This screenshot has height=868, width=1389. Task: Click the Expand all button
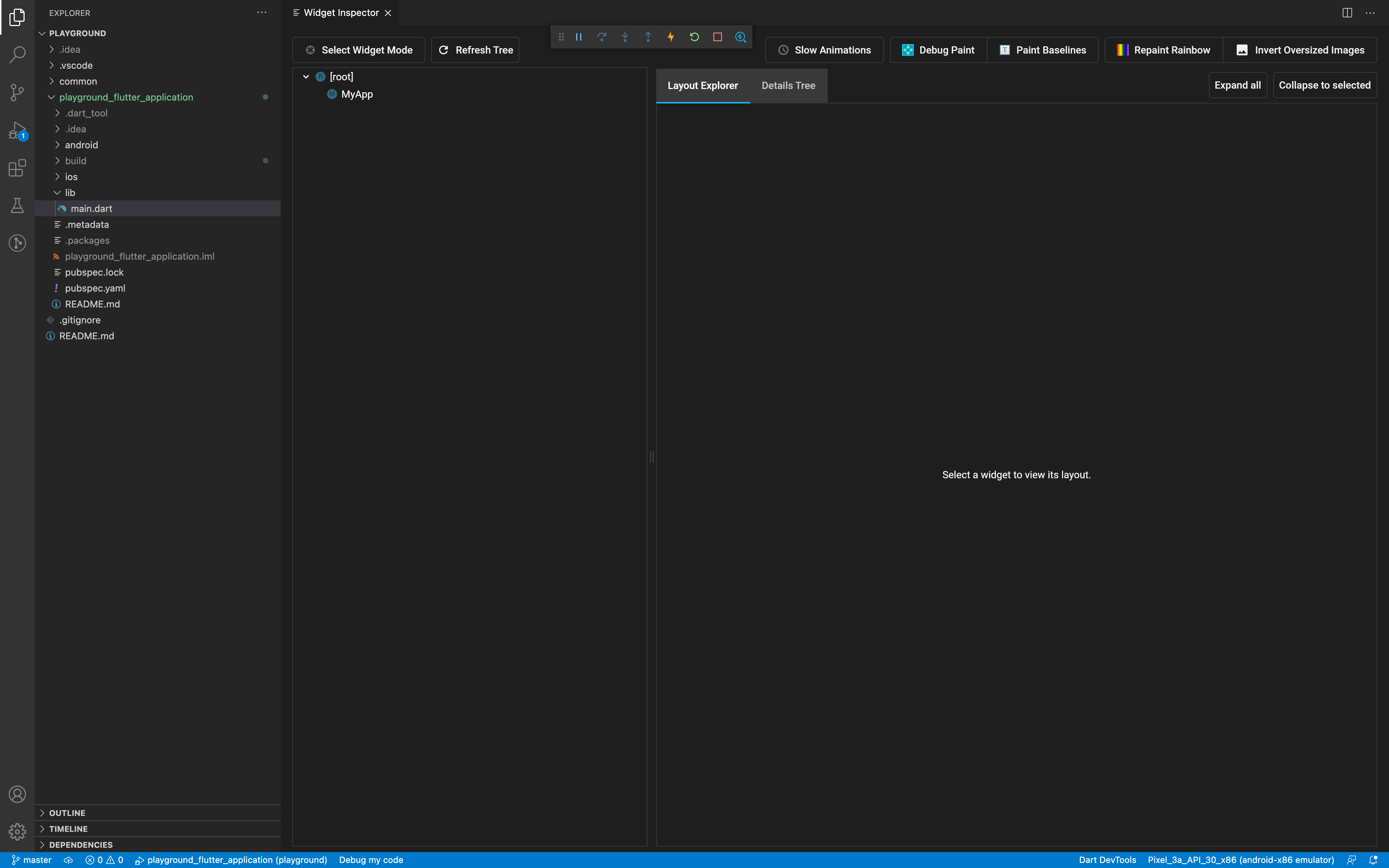point(1237,85)
